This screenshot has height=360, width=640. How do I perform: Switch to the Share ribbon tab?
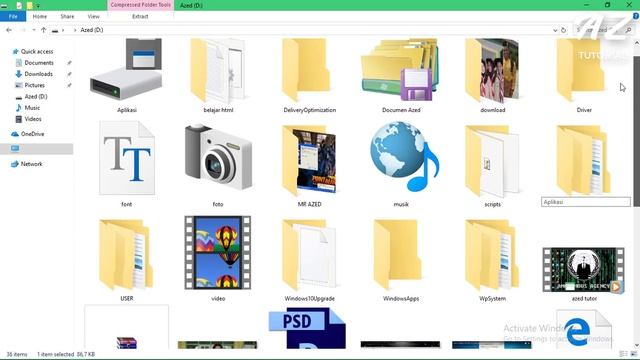point(67,16)
